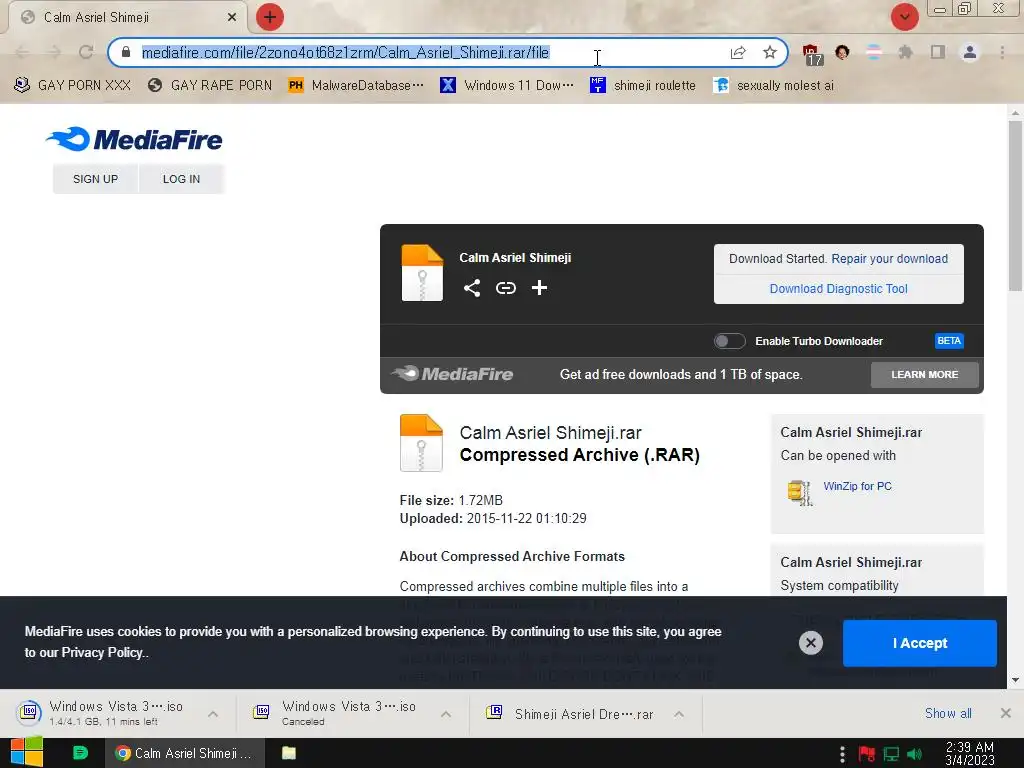Click the scrollbar up arrow
The image size is (1024, 768).
pyautogui.click(x=1015, y=113)
